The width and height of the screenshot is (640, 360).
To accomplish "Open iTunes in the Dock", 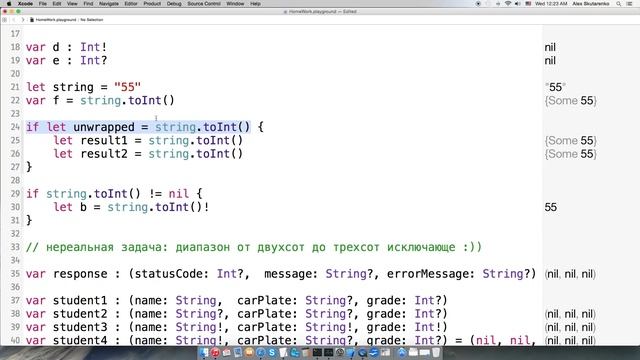I will (x=215, y=352).
